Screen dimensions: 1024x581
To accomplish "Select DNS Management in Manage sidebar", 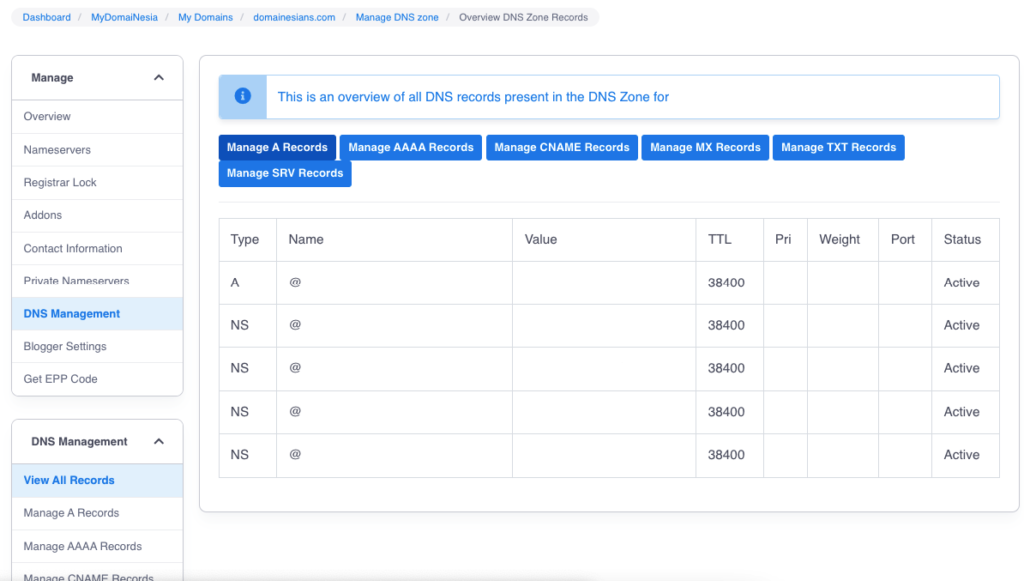I will 97,313.
